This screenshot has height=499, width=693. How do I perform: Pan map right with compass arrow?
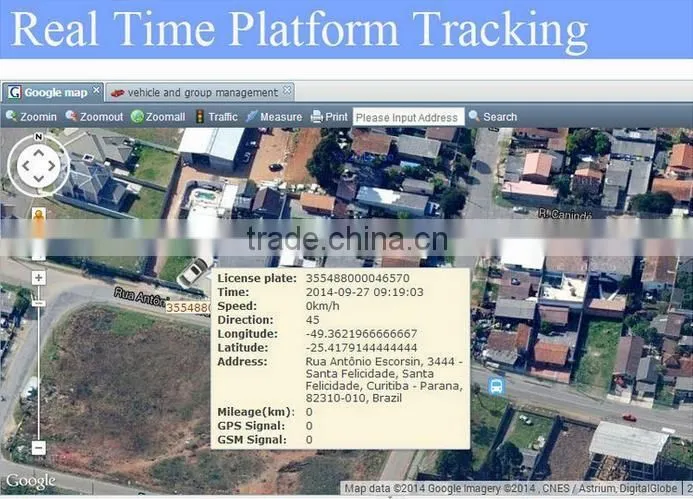tap(52, 166)
